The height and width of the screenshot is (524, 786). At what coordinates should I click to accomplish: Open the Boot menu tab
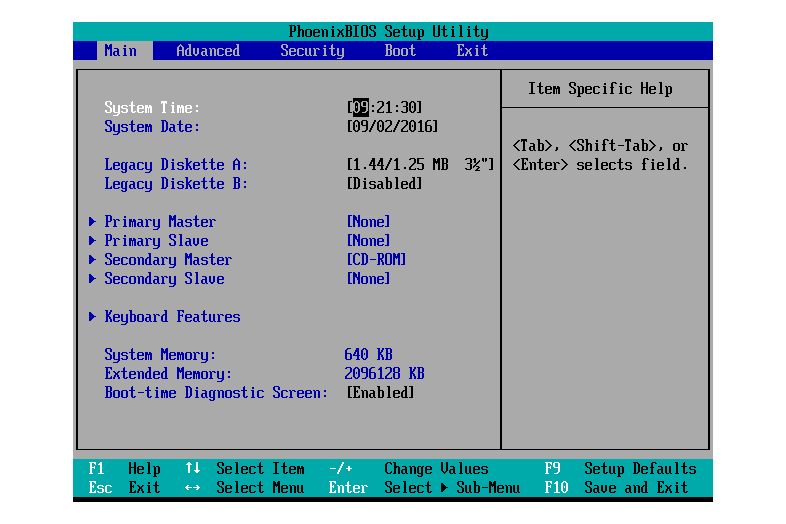point(400,51)
